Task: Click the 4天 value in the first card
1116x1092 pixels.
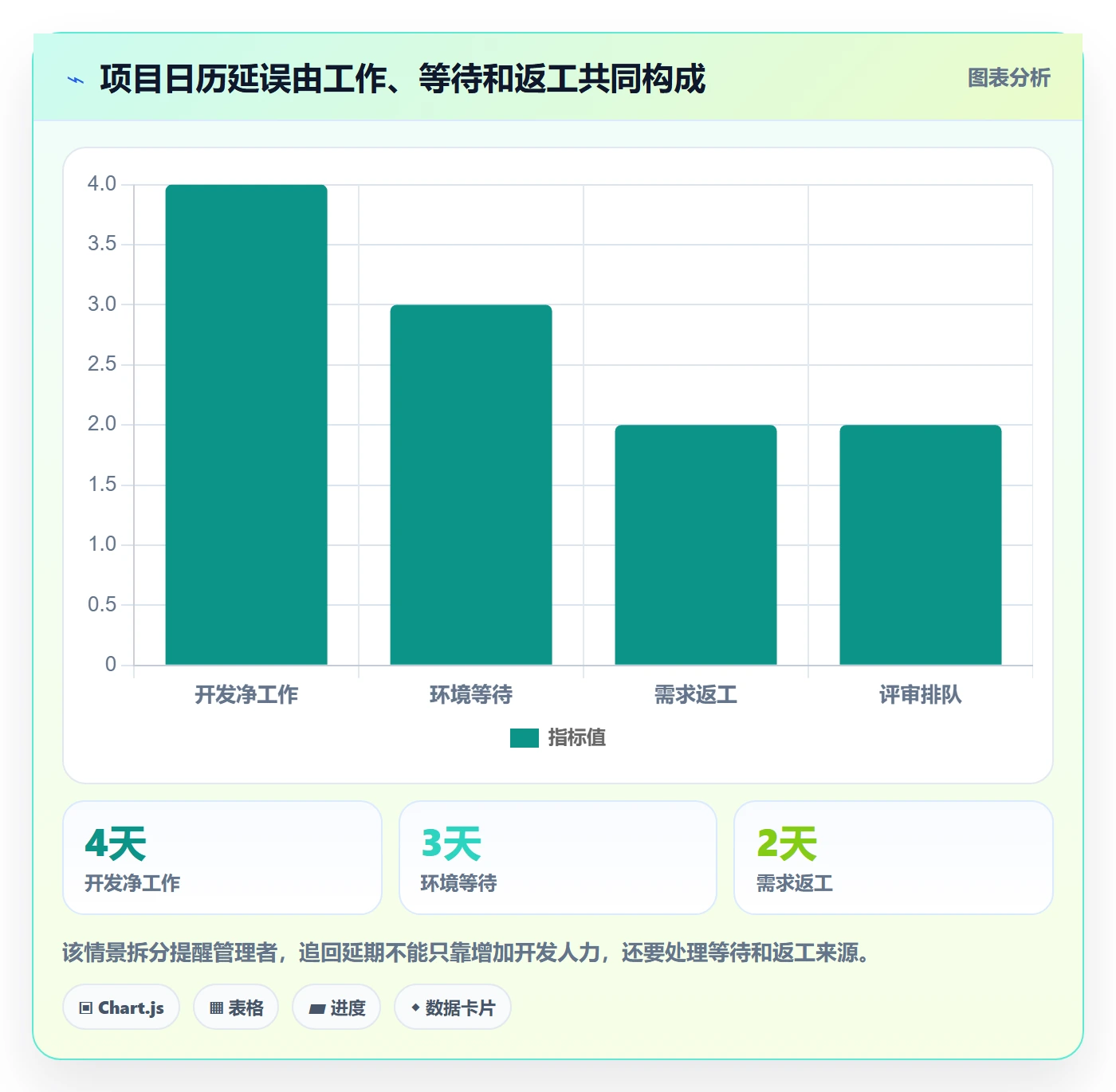Action: pos(116,844)
